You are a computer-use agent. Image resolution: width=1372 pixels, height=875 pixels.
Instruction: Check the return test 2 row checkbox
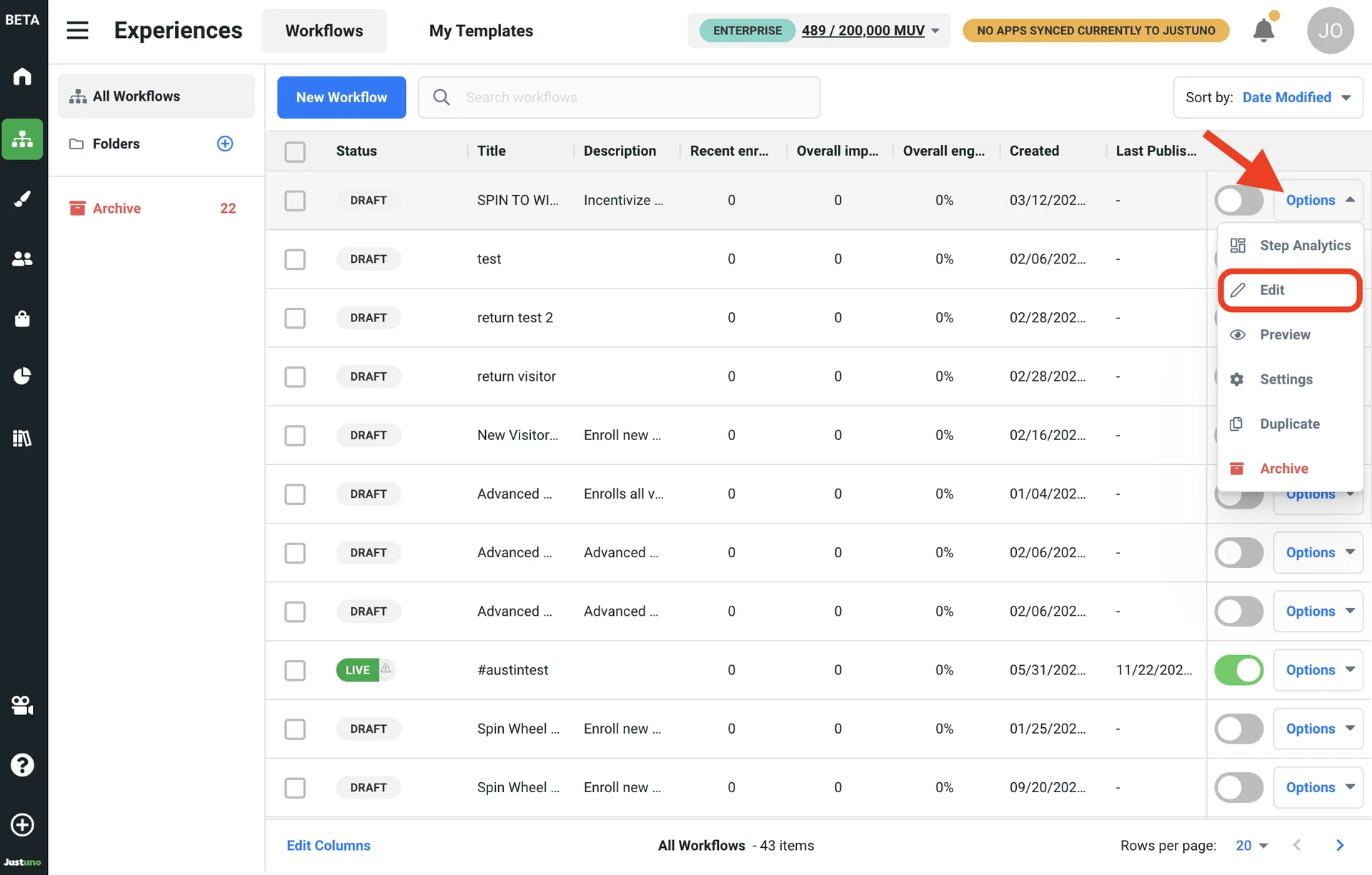(295, 318)
